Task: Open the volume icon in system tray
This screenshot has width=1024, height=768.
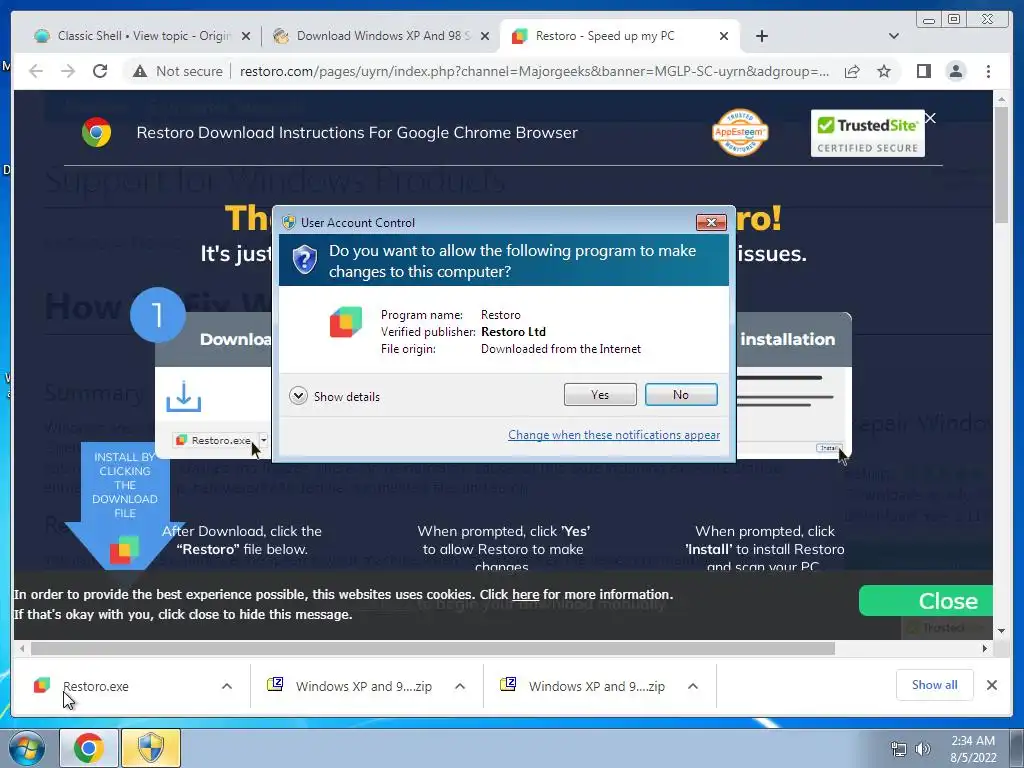Action: coord(923,749)
